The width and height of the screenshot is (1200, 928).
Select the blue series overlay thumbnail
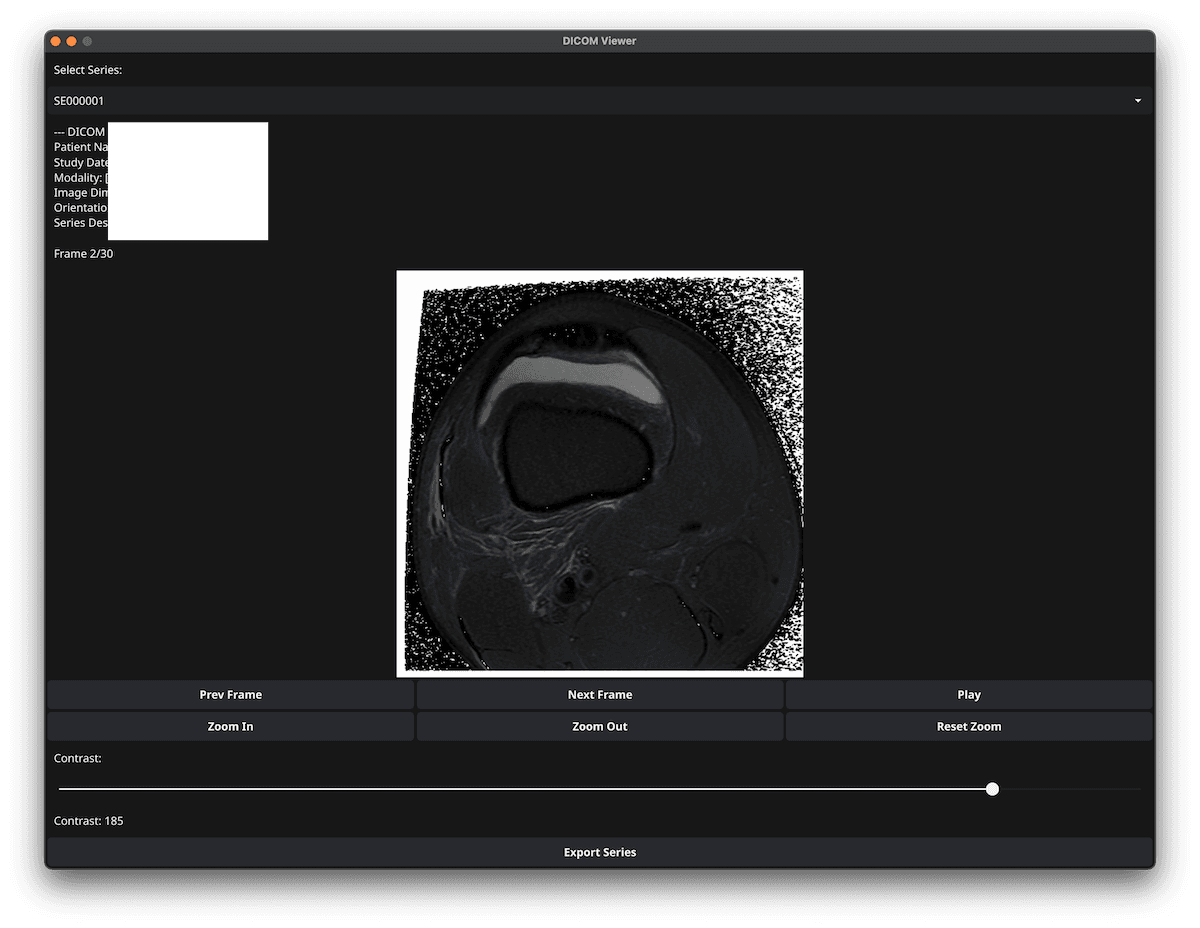pyautogui.click(x=188, y=181)
